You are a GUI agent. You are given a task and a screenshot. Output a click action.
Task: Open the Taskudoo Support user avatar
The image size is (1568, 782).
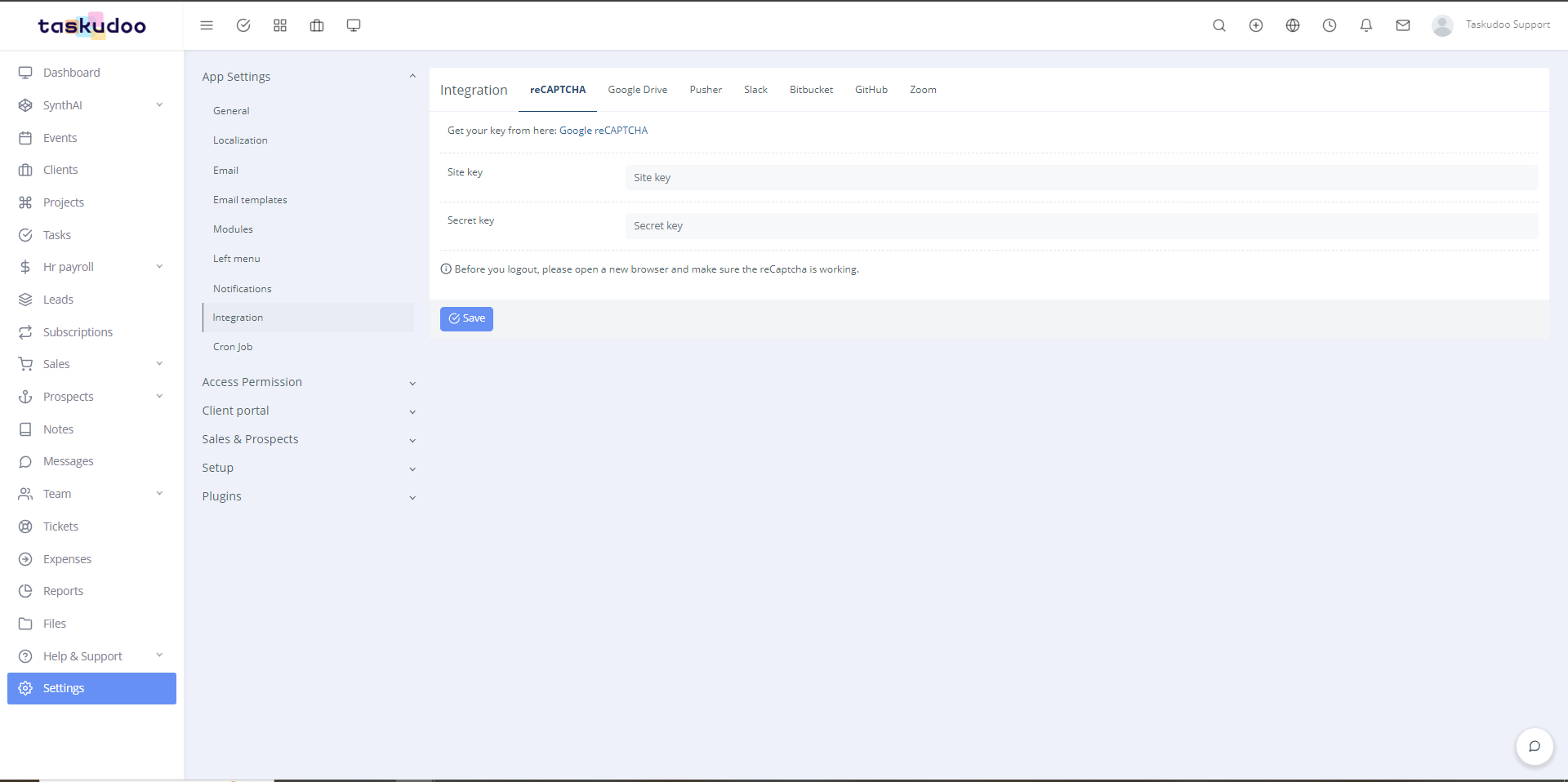click(x=1442, y=25)
